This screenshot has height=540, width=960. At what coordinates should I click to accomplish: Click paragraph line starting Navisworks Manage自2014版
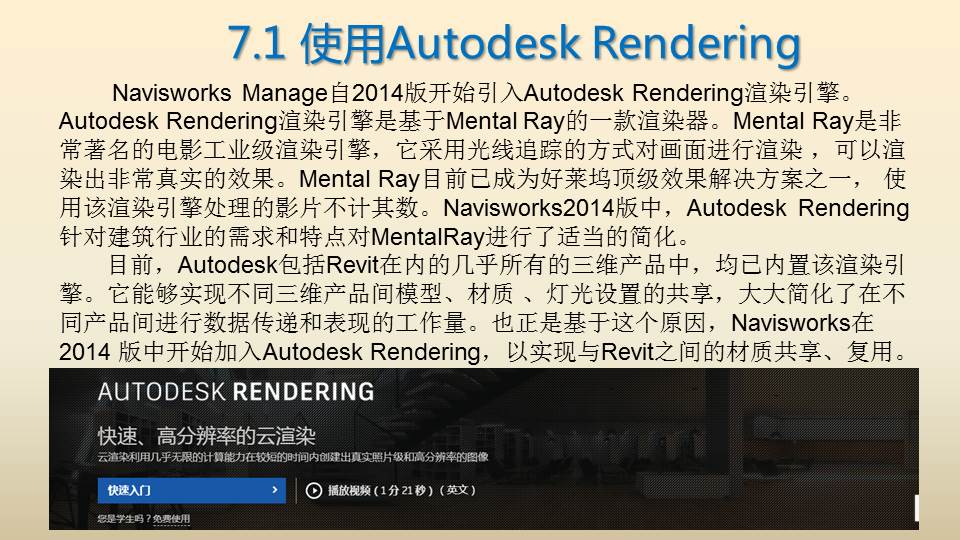click(x=483, y=93)
